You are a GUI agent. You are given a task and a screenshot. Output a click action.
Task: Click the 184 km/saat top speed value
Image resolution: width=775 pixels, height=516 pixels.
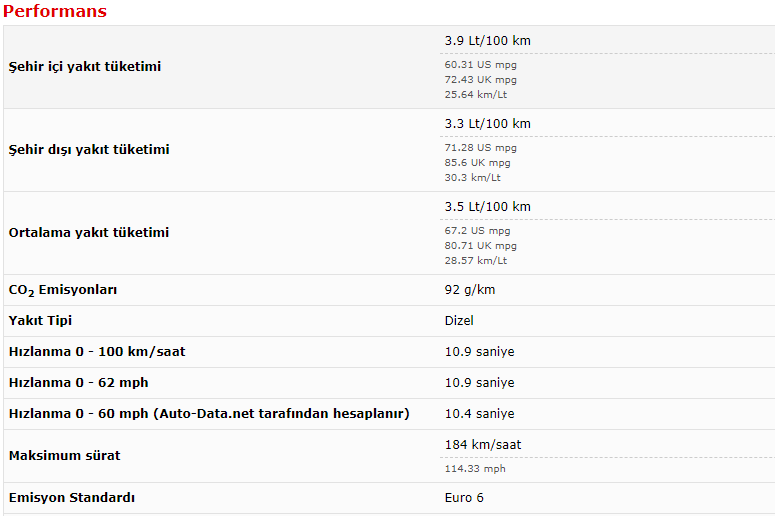(483, 444)
